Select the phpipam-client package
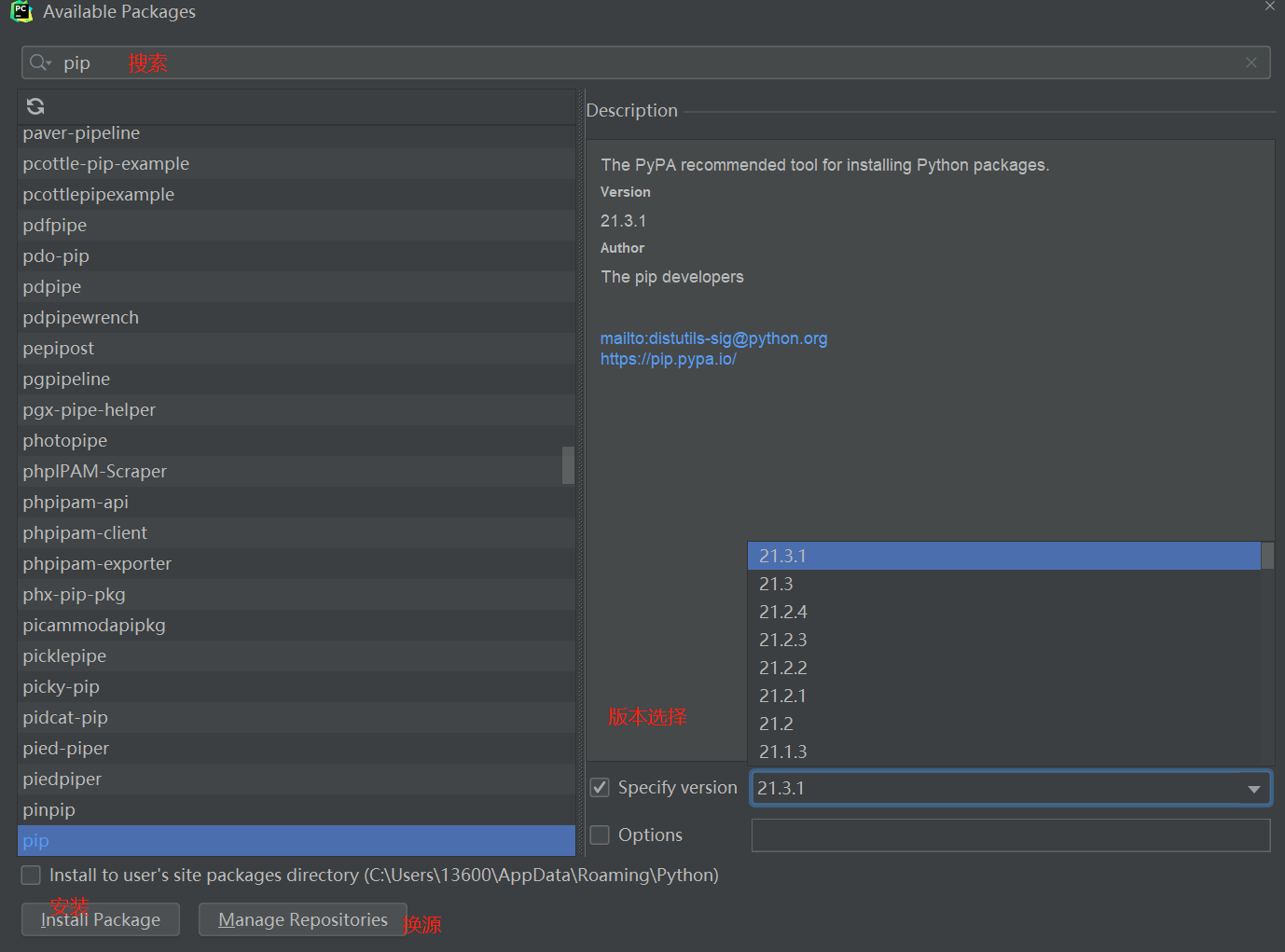Viewport: 1285px width, 952px height. [297, 533]
